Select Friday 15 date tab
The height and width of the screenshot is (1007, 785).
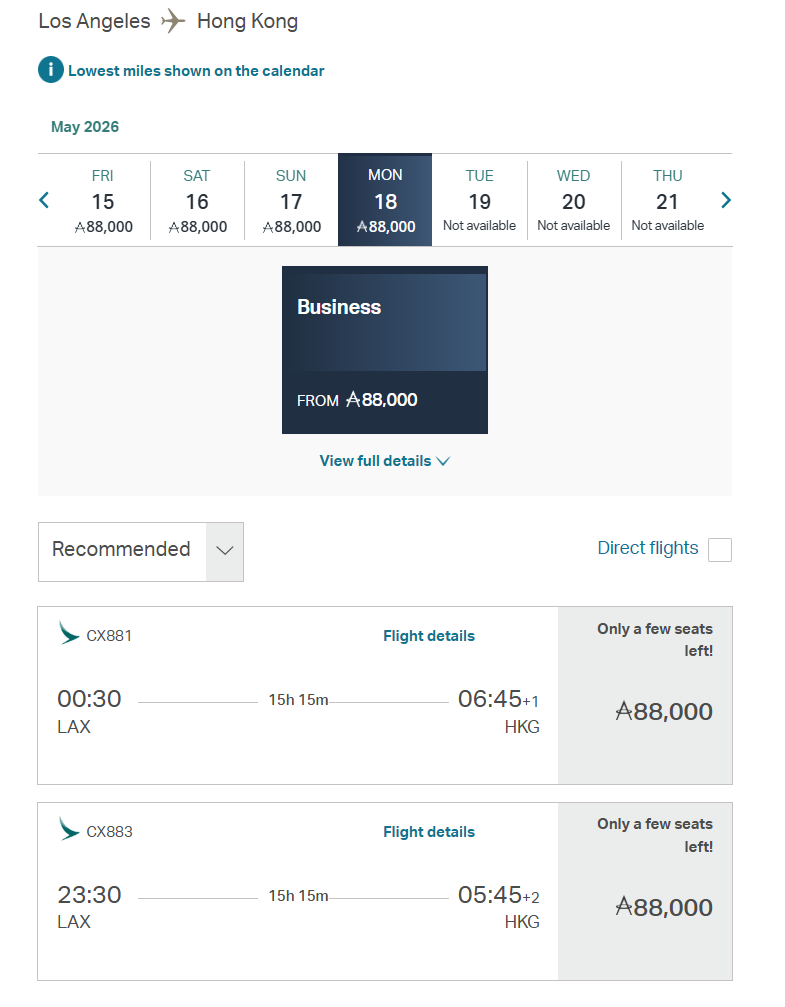pos(103,200)
